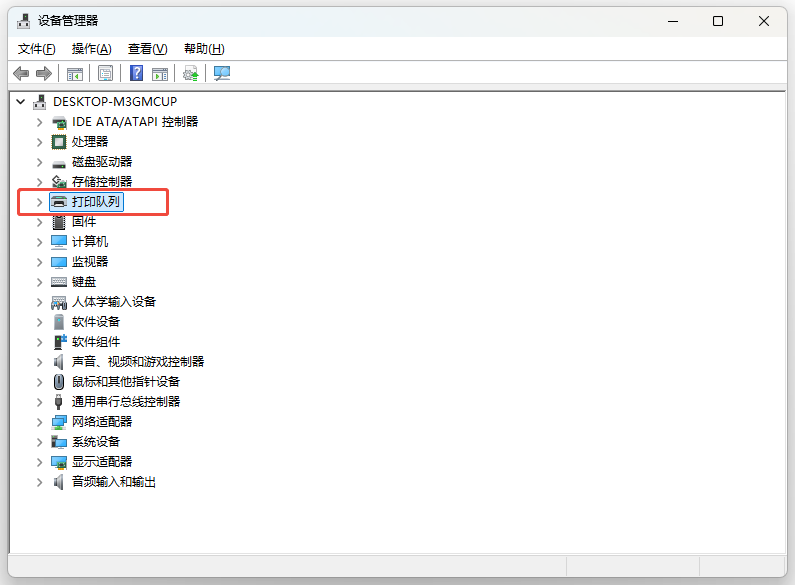The image size is (795, 585).
Task: Select the 系统设备 label
Action: (96, 442)
